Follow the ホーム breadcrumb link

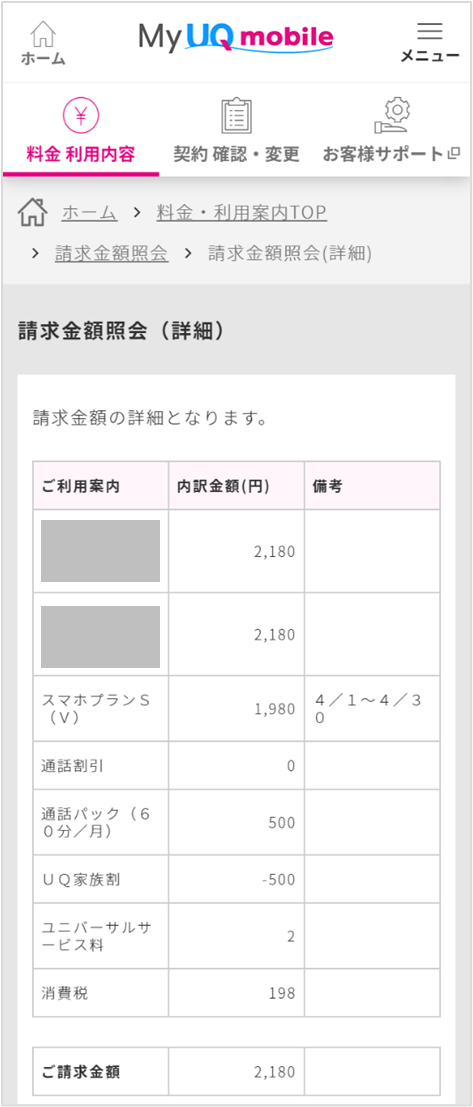[89, 212]
